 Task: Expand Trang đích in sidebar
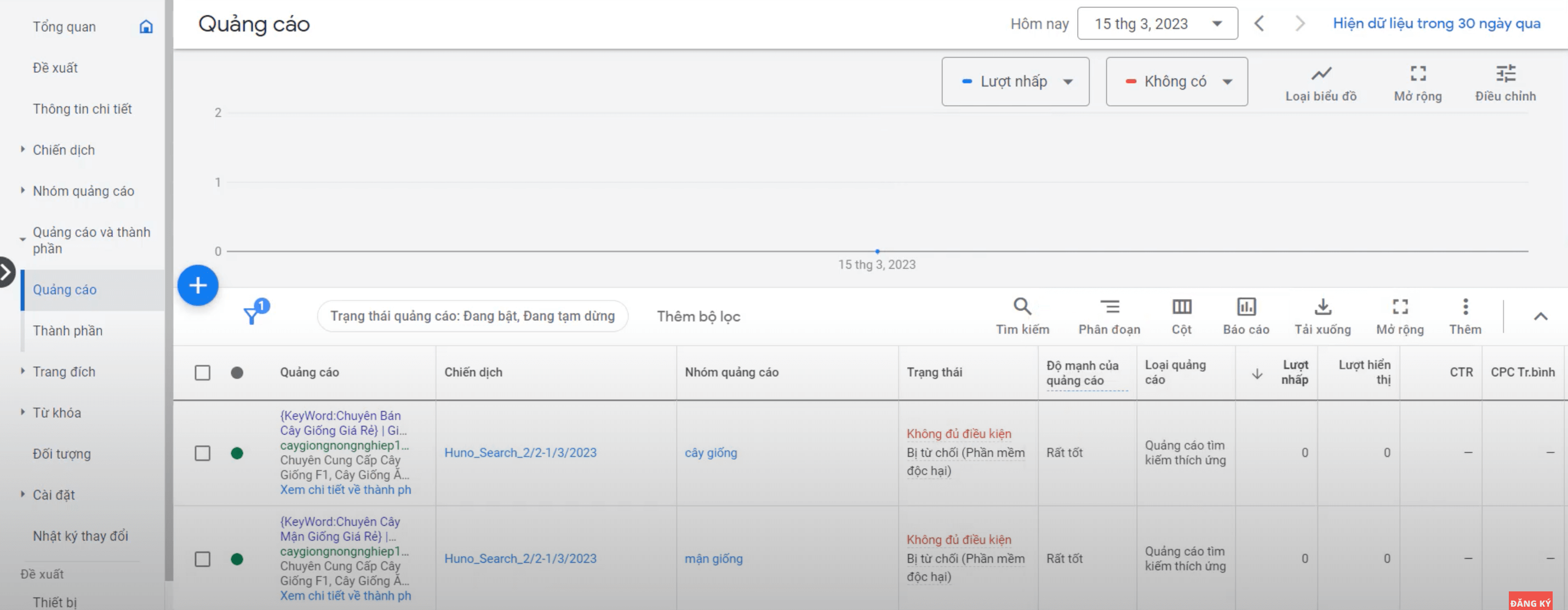coord(22,371)
